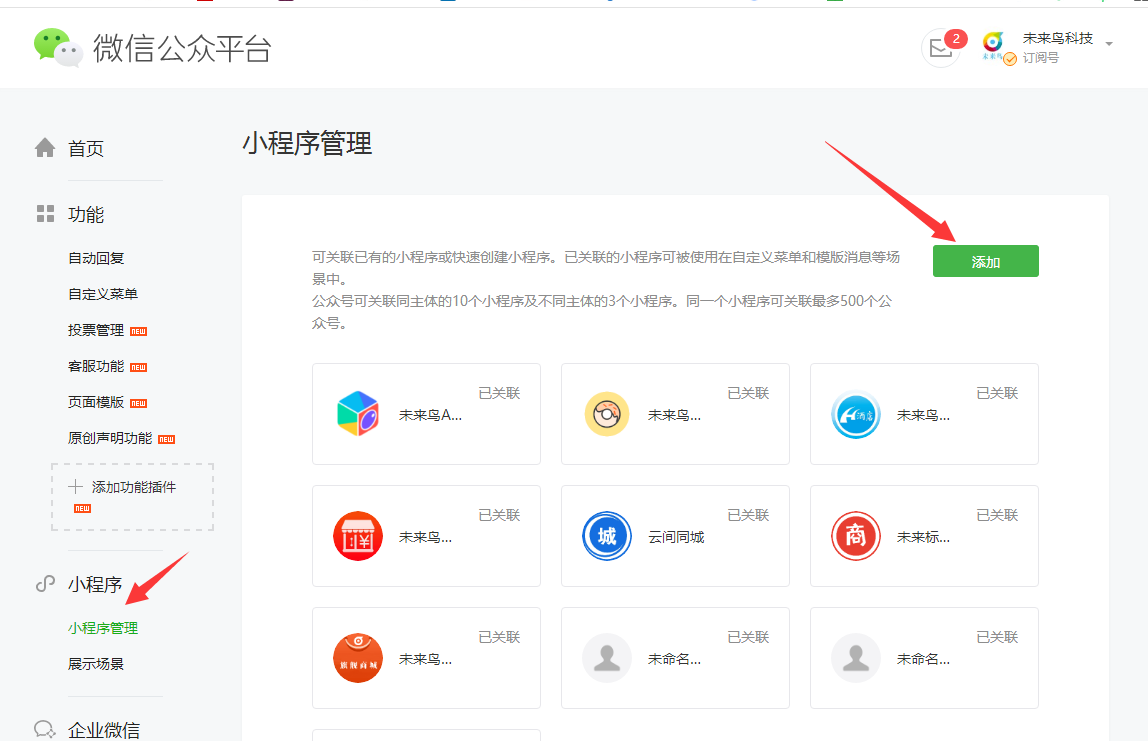
Task: Click the plus icon beside 添加功能插件
Action: point(75,487)
